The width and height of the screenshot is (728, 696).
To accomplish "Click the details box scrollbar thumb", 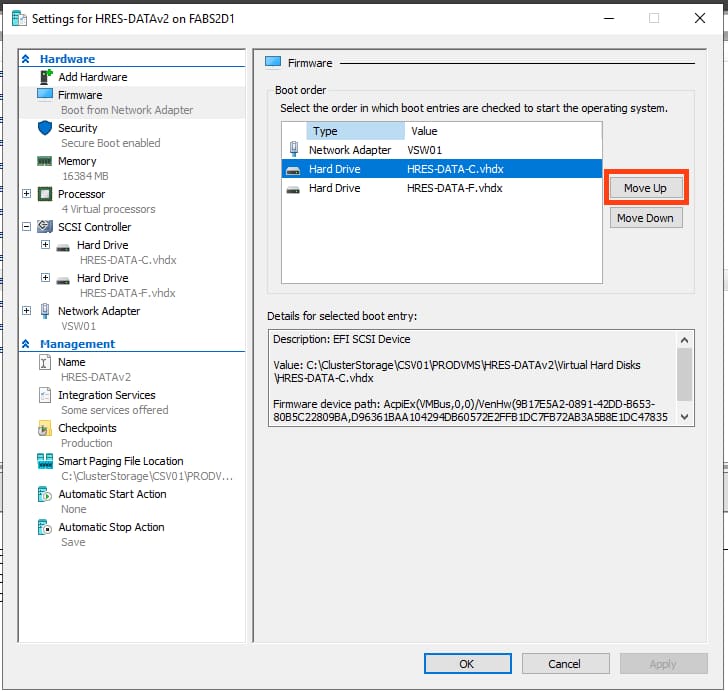I will pyautogui.click(x=684, y=374).
